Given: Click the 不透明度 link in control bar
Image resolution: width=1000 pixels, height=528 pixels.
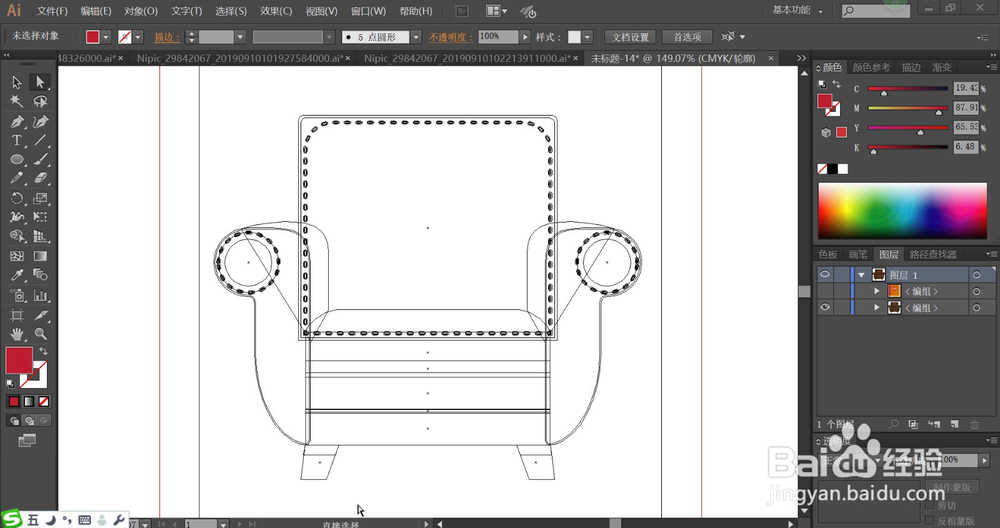Looking at the screenshot, I should [x=450, y=37].
